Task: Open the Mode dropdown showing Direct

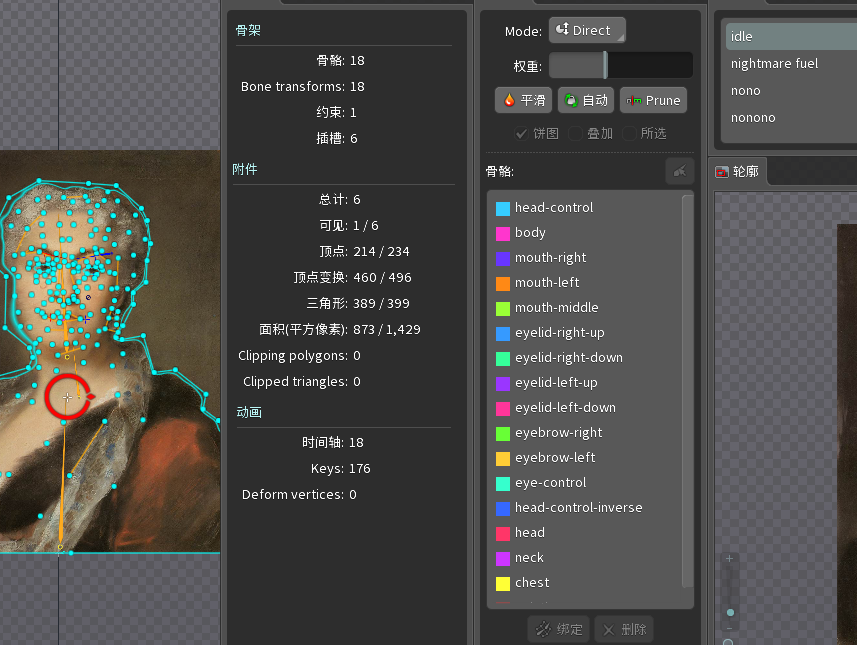Action: (587, 31)
